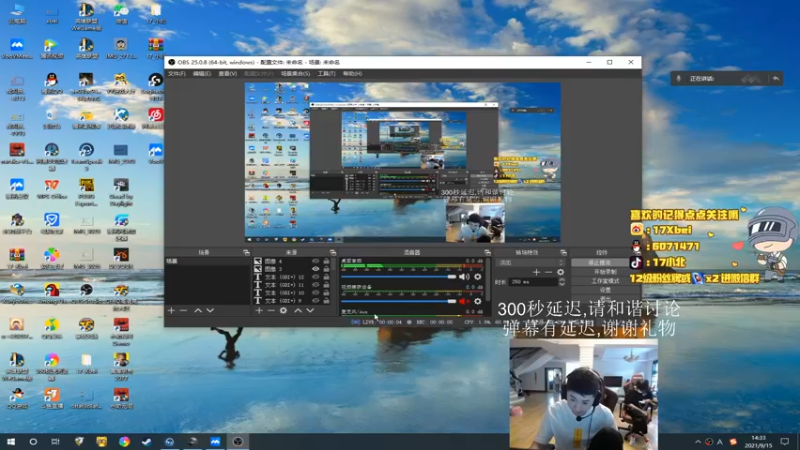Screen dimensions: 800x450
Task: Click the Audio Mixer scrollbar
Action: click(488, 280)
